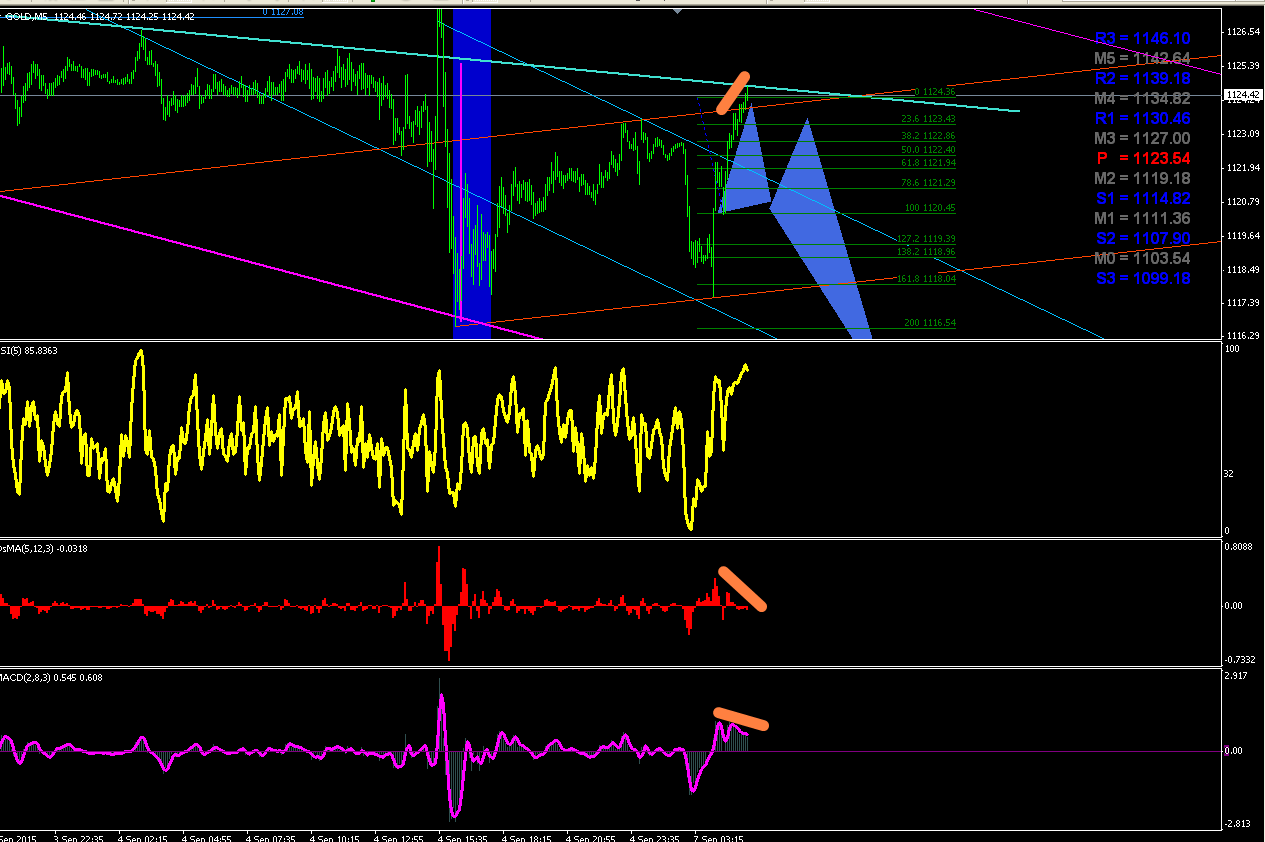
Task: Click Fibonacci level '127.2 1119.39'
Action: point(926,239)
